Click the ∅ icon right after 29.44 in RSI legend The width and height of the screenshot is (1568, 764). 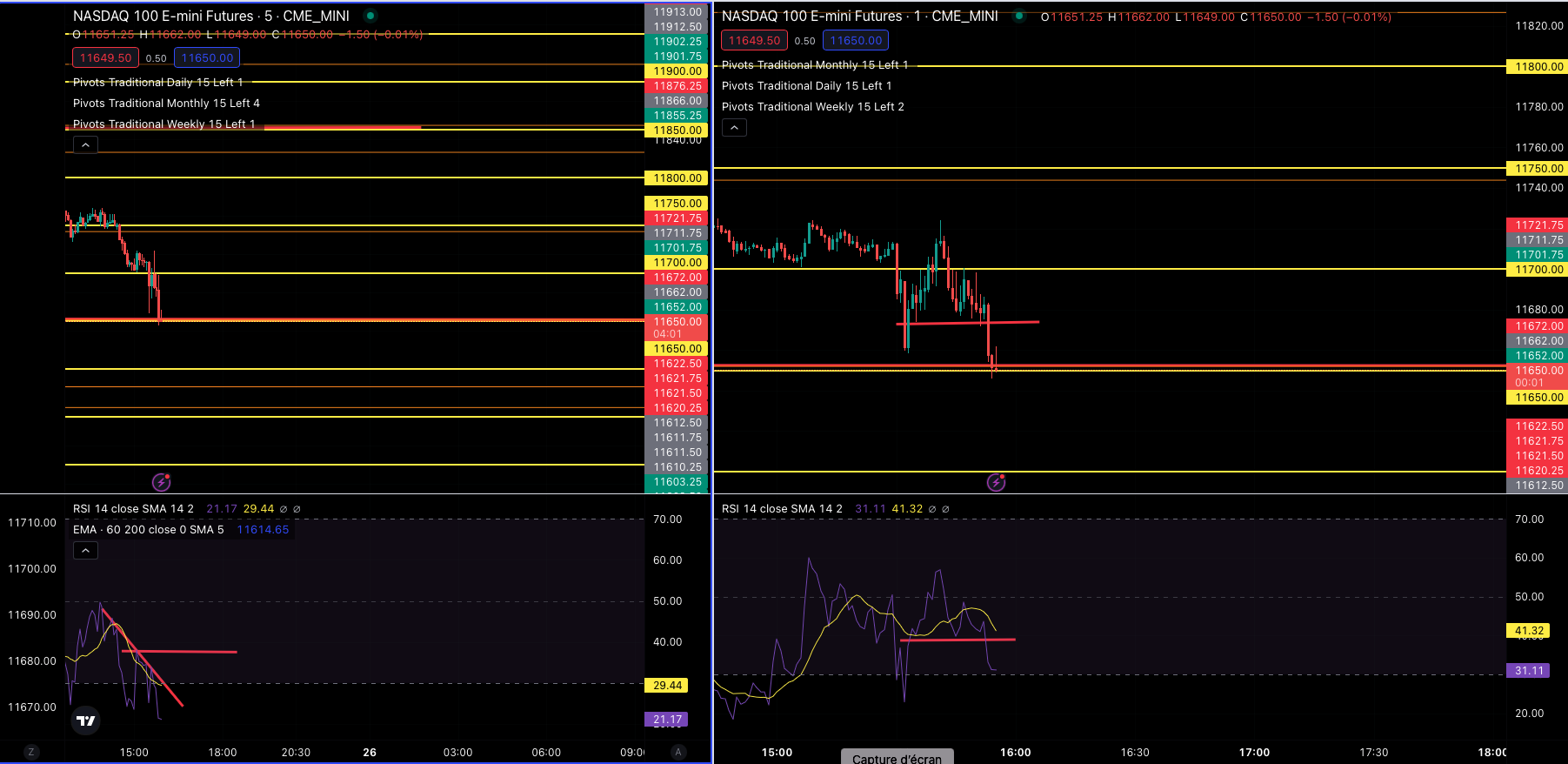tap(284, 509)
